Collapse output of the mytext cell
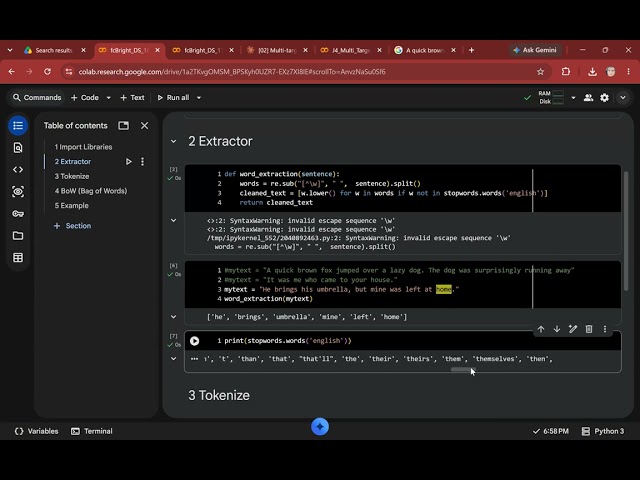This screenshot has height=480, width=640. (x=173, y=317)
